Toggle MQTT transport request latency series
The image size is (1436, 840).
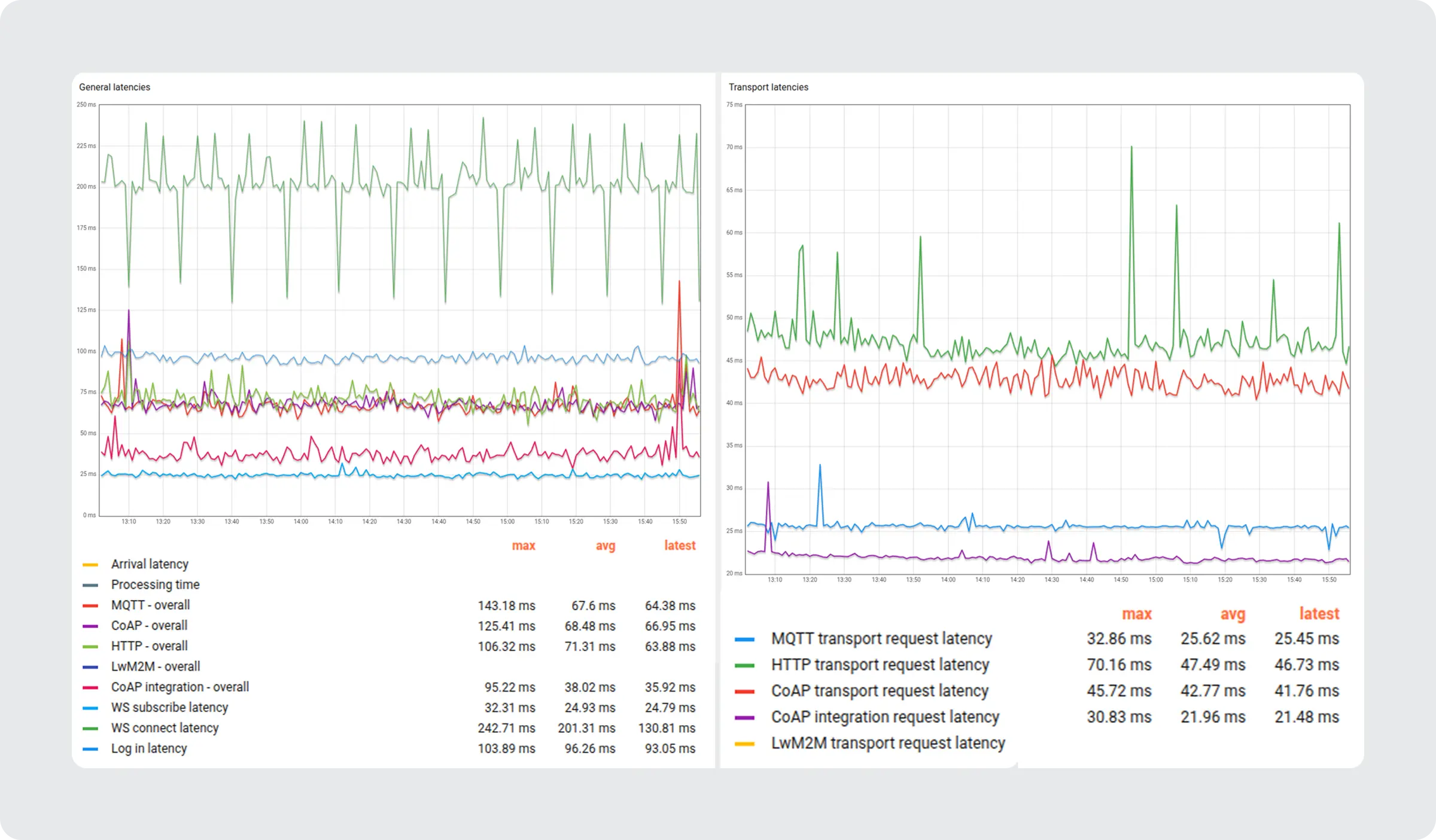[x=881, y=638]
